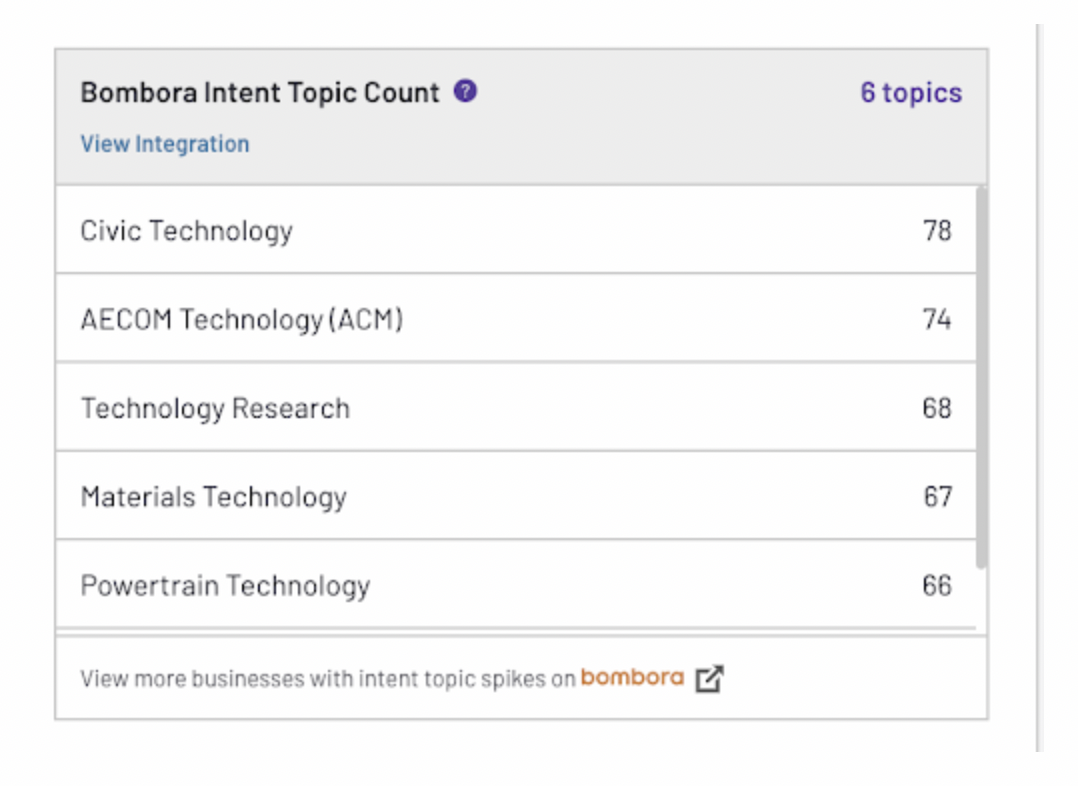This screenshot has width=1078, height=786.
Task: Select the Technology Research topic row
Action: click(215, 409)
